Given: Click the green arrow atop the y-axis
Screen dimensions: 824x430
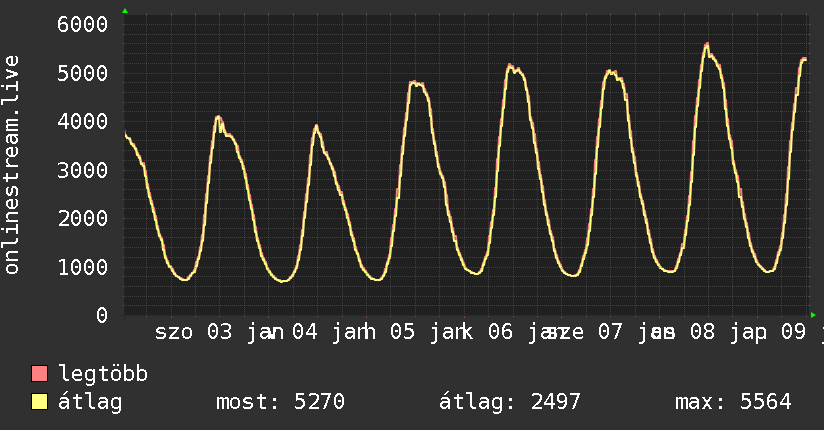Looking at the screenshot, I should tap(125, 11).
